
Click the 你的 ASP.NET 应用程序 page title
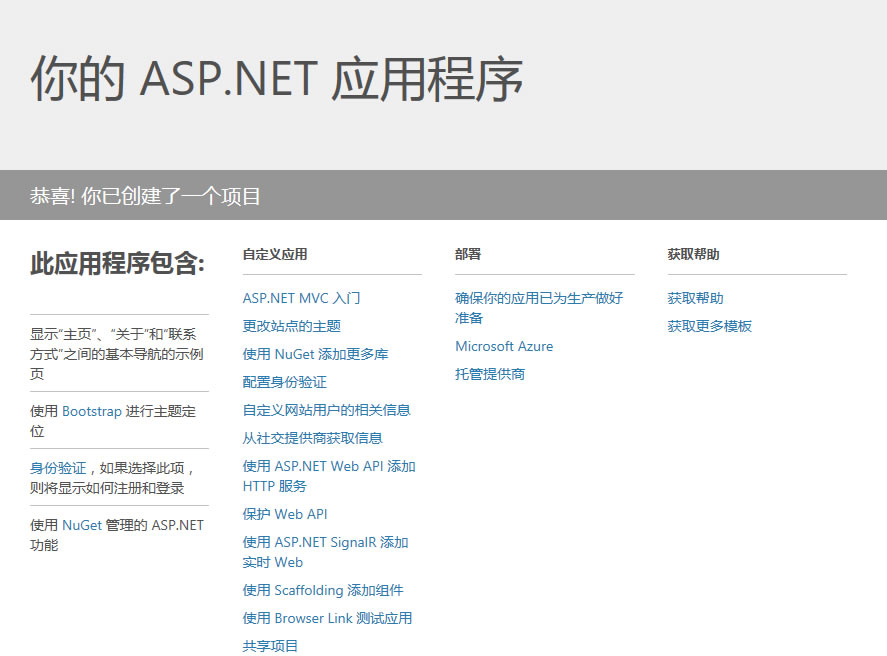(277, 79)
